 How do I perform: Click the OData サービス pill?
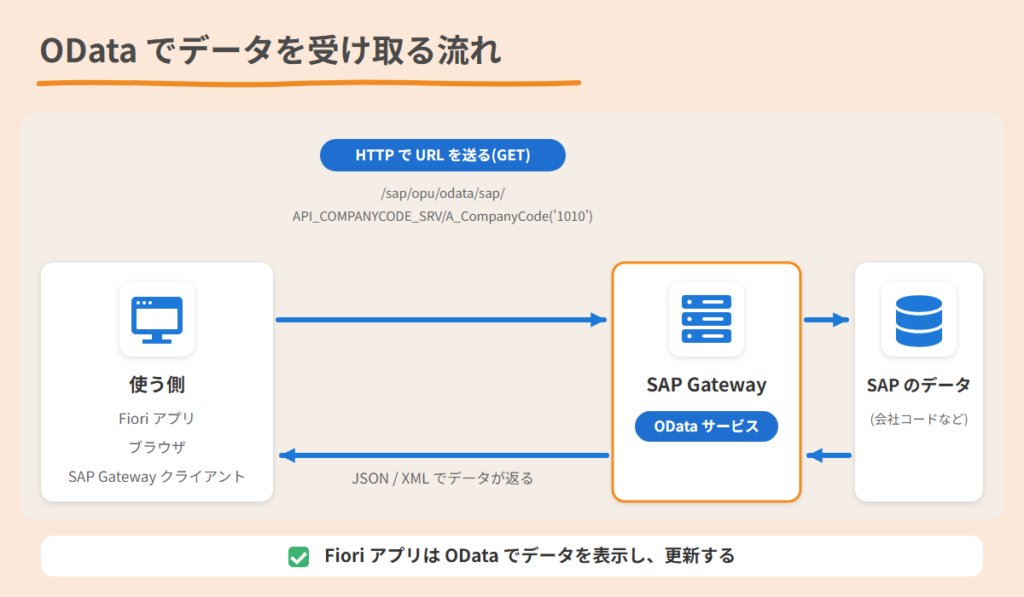[706, 427]
